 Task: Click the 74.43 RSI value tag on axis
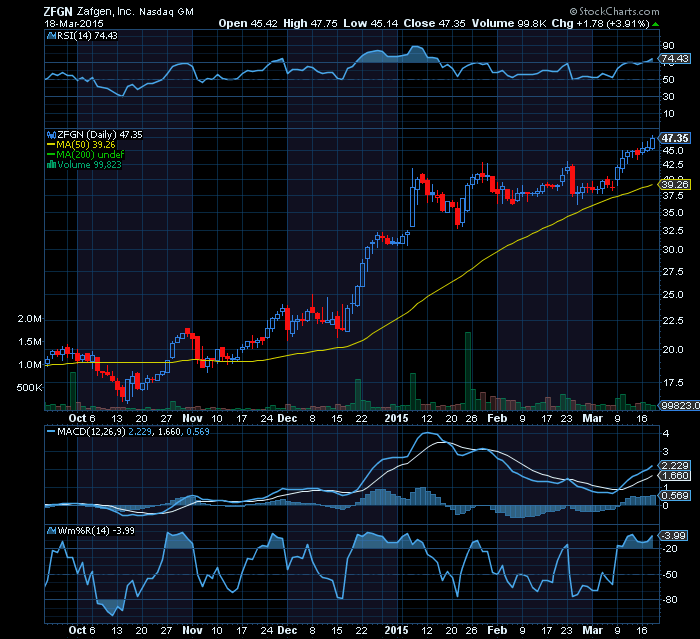pos(675,58)
